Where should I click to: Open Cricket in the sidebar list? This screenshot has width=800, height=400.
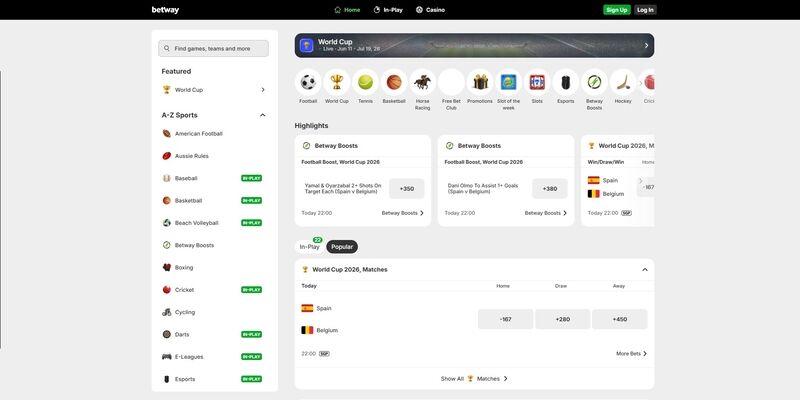click(x=214, y=290)
